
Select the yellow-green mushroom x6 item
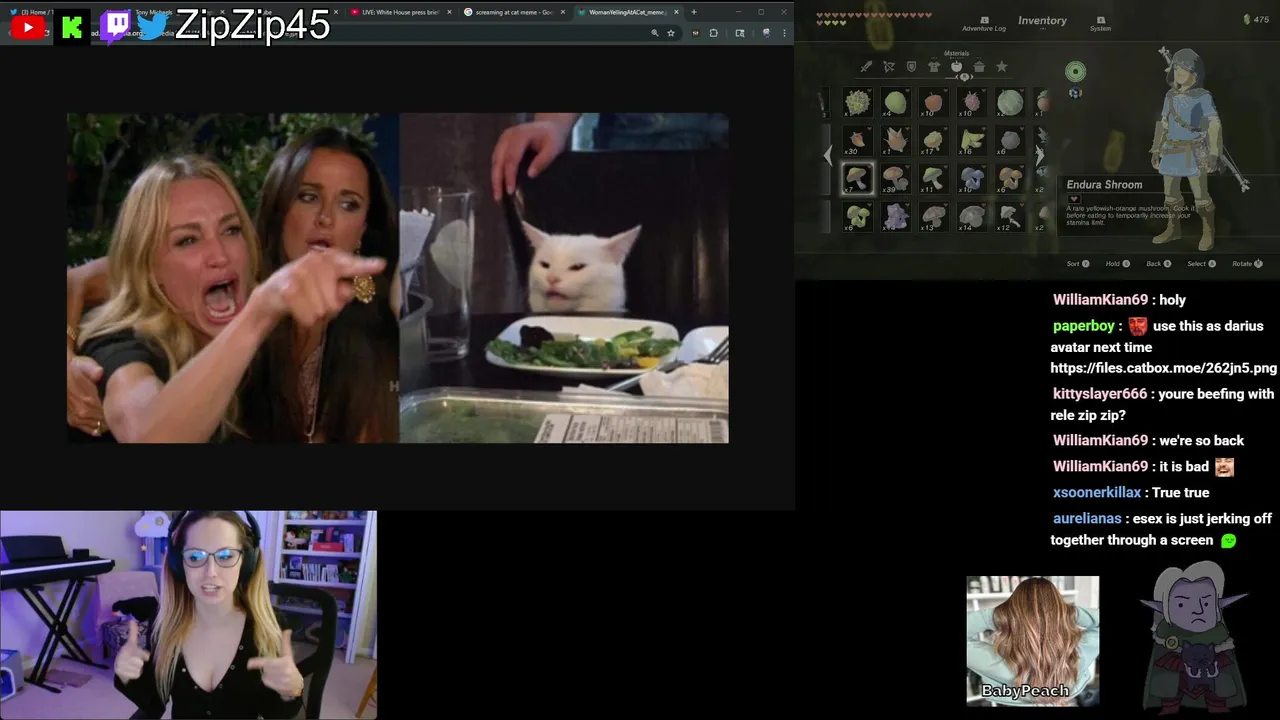click(857, 216)
